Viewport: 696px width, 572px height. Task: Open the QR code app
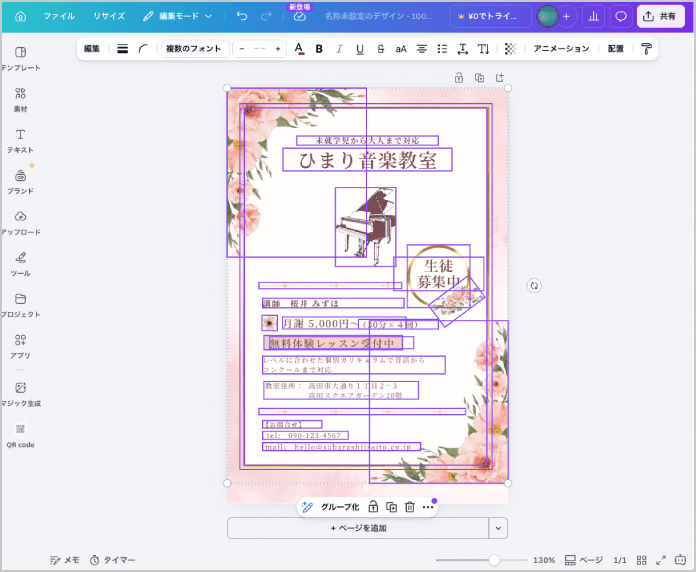[20, 436]
